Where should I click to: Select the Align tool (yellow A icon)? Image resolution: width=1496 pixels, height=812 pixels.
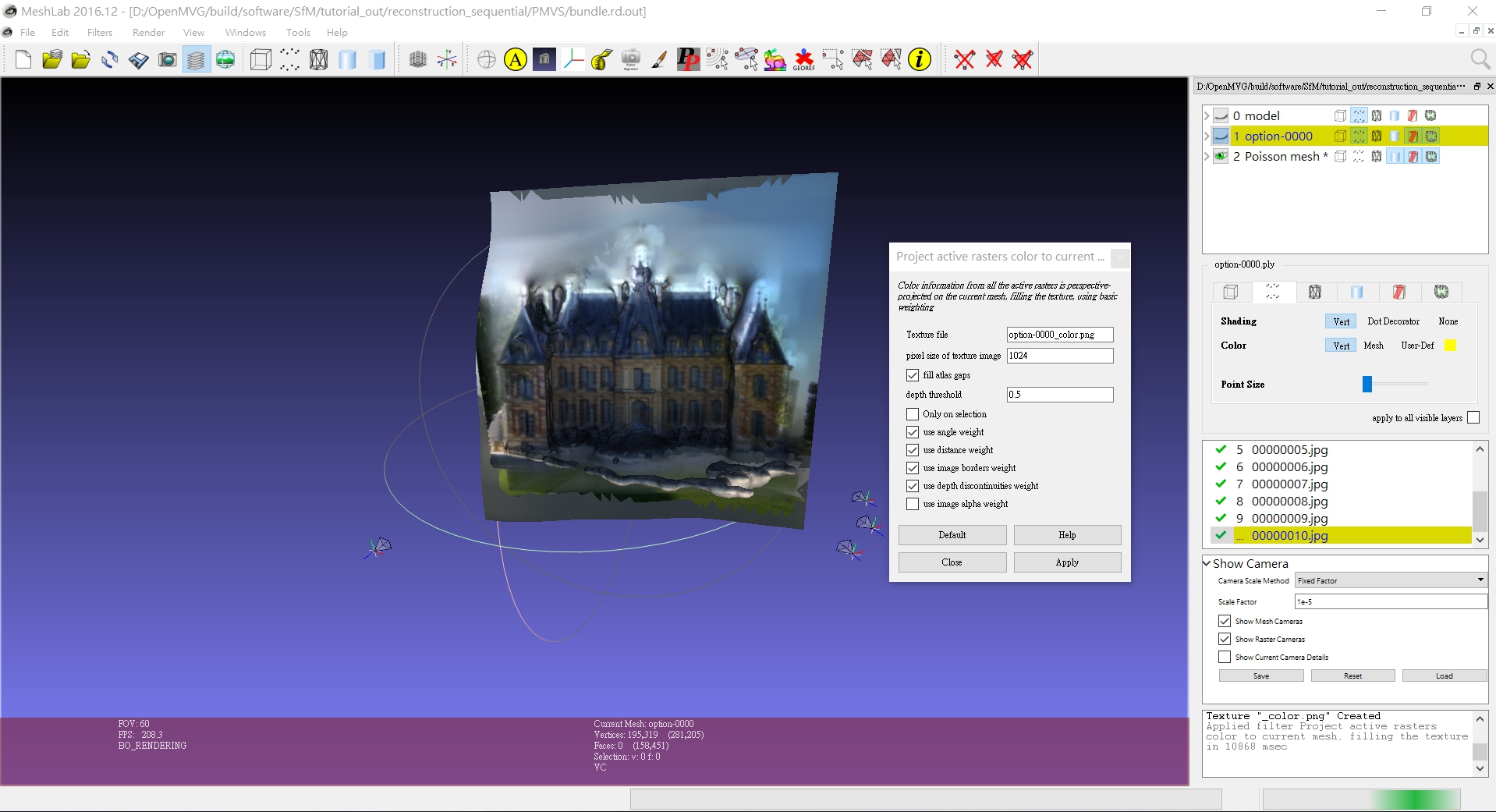[515, 59]
